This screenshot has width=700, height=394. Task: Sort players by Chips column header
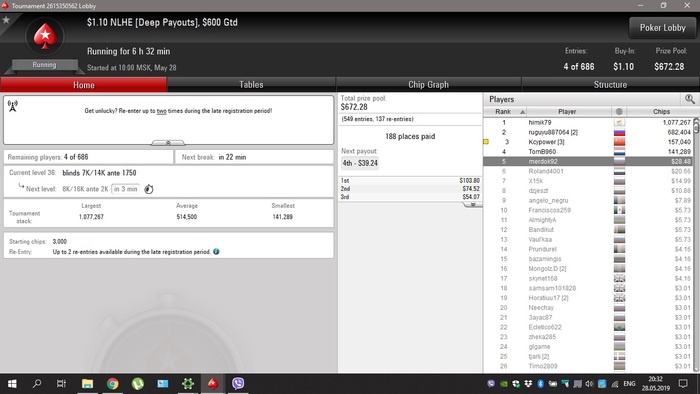661,112
